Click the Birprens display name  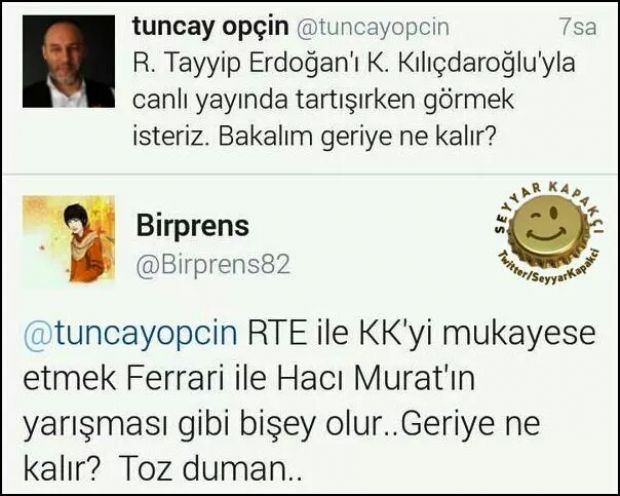(x=193, y=226)
